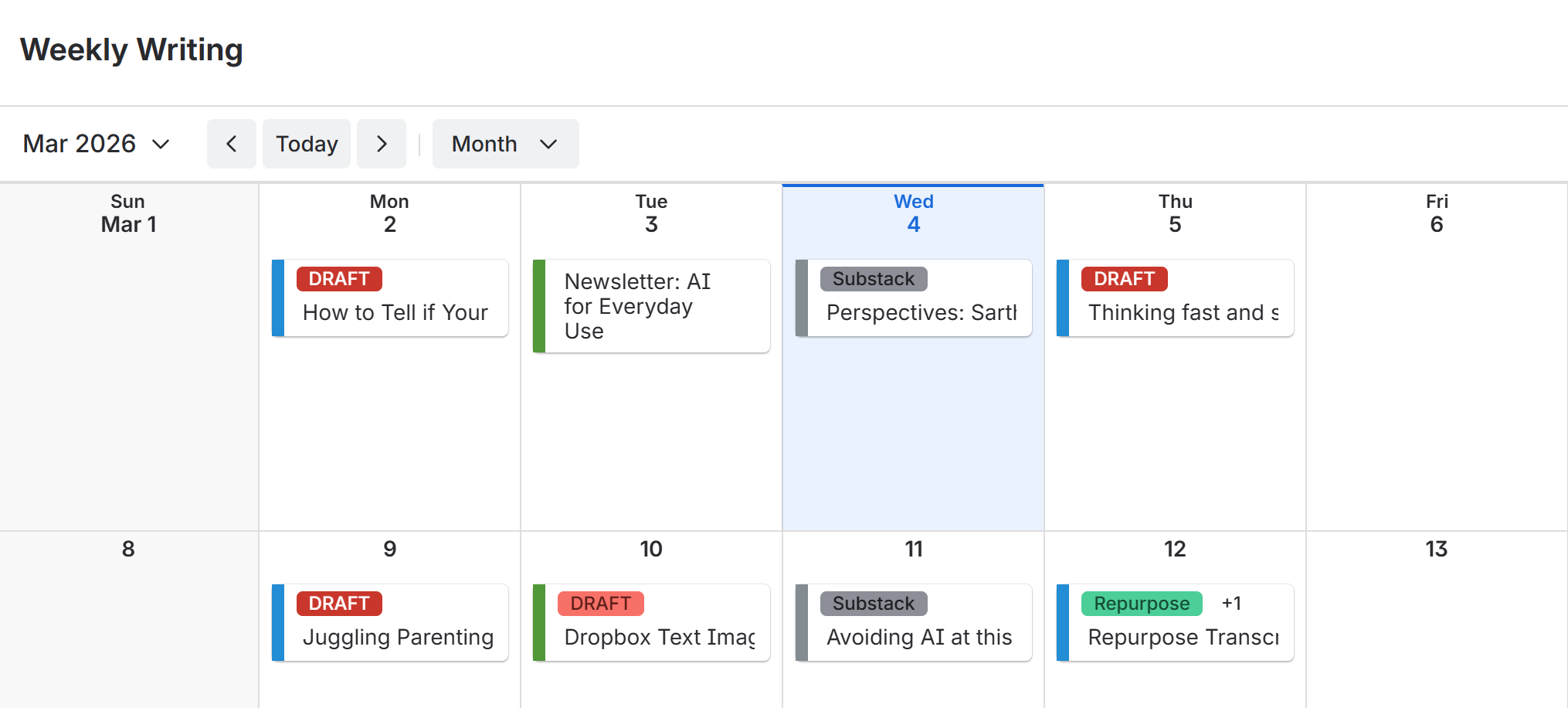Expand the '+1' overflow on March 12
Viewport: 1568px width, 708px height.
pos(1232,604)
